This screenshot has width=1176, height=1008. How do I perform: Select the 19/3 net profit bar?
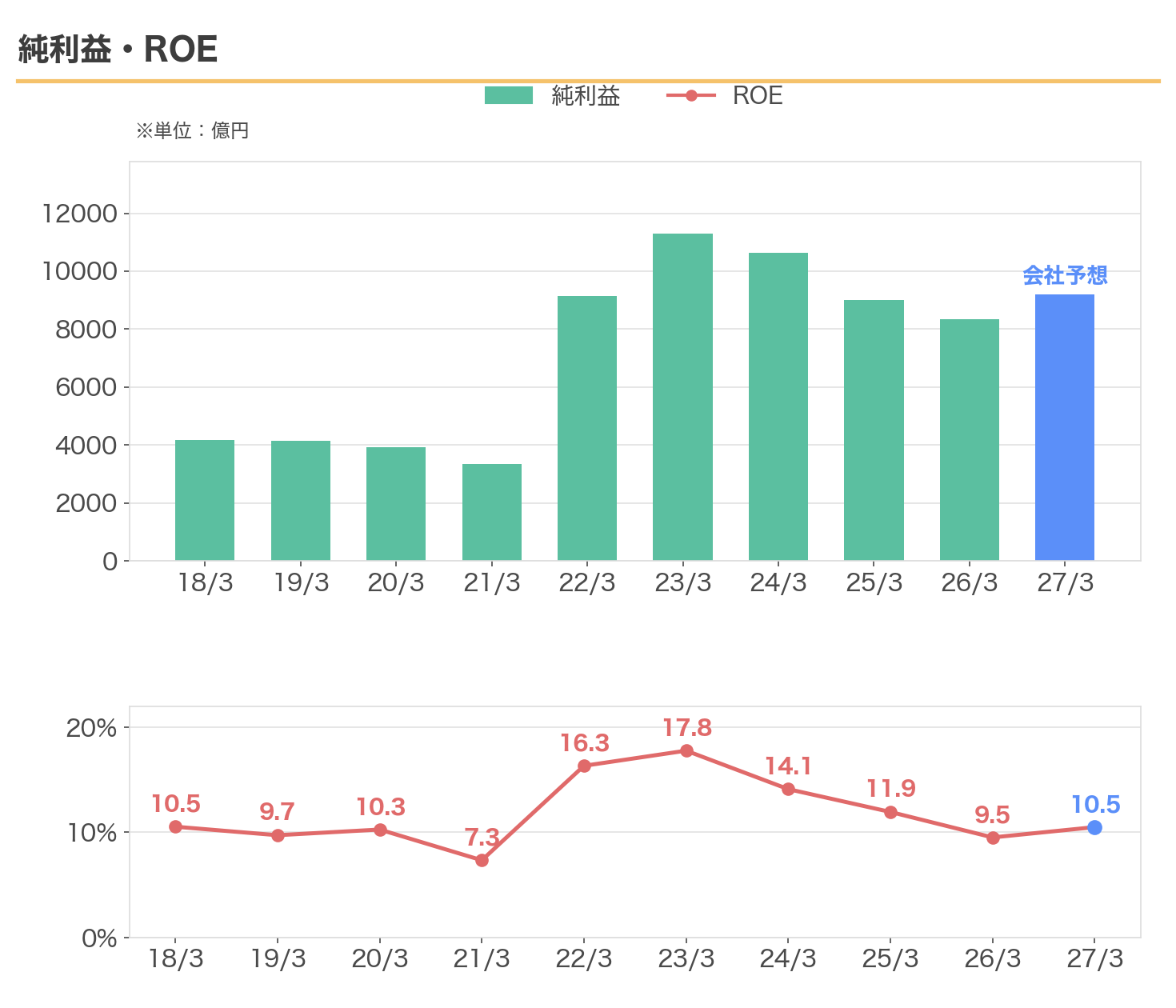(x=301, y=501)
